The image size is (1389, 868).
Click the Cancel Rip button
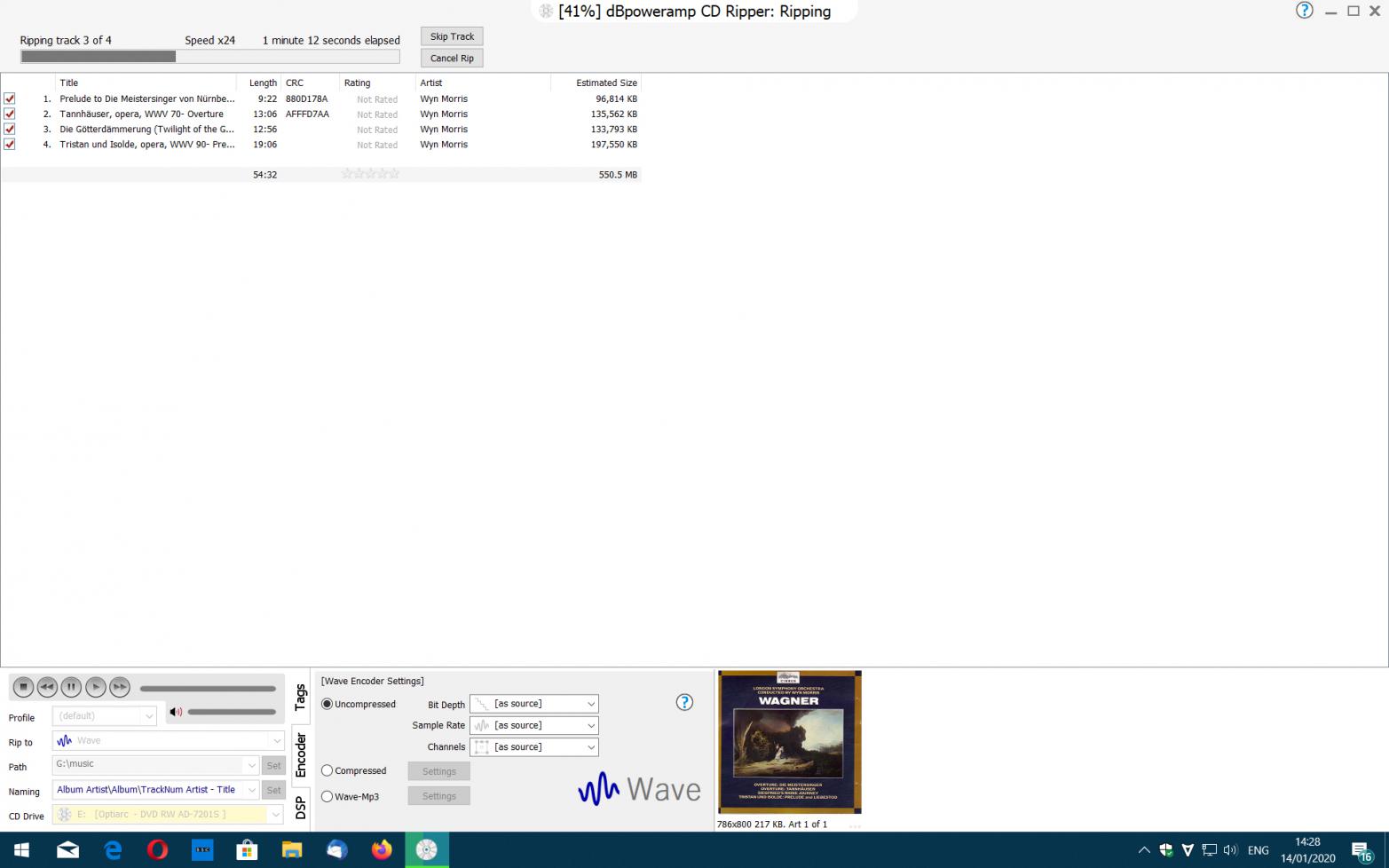tap(452, 59)
